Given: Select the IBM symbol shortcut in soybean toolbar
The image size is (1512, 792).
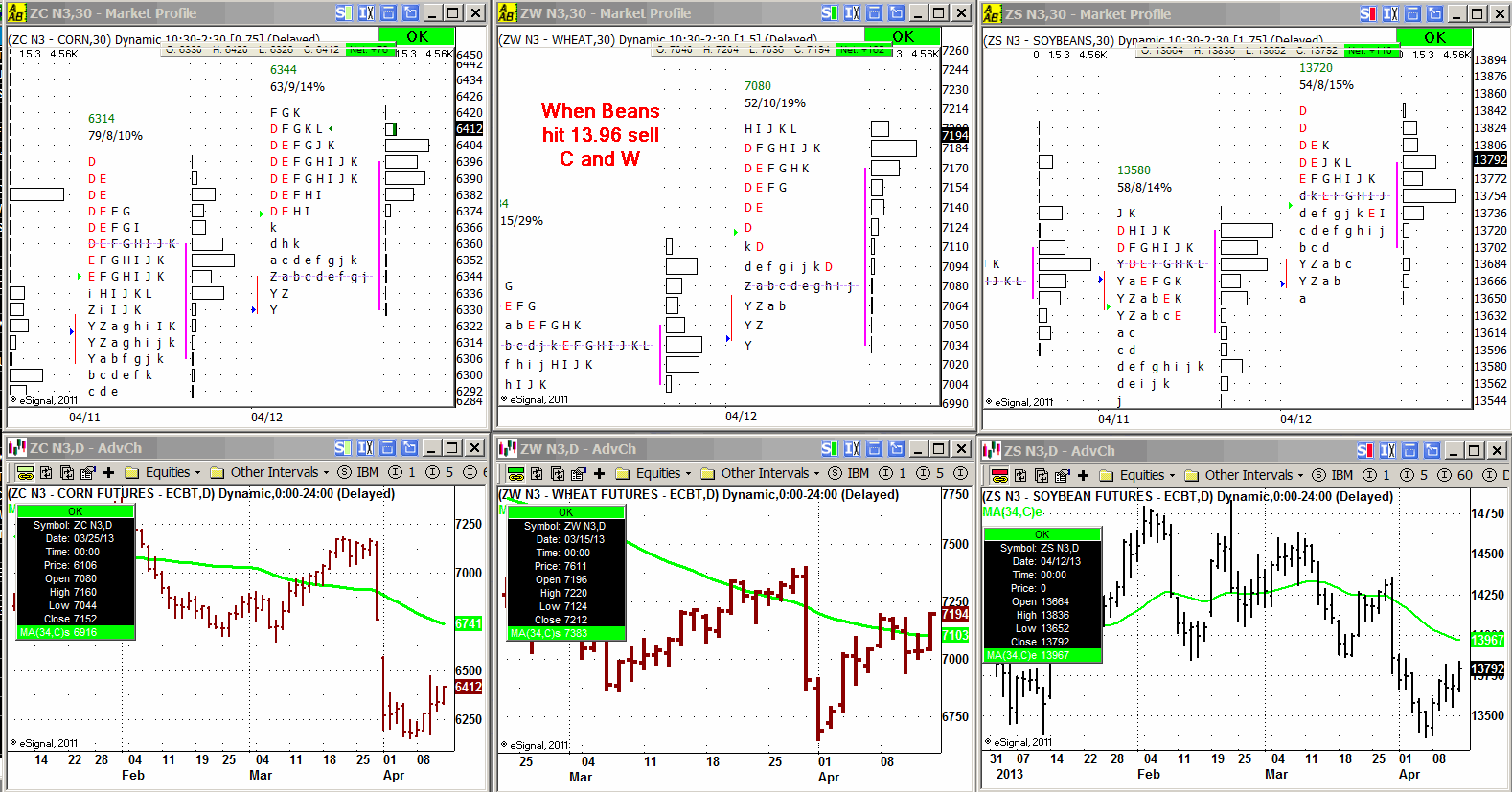Looking at the screenshot, I should pyautogui.click(x=1333, y=475).
